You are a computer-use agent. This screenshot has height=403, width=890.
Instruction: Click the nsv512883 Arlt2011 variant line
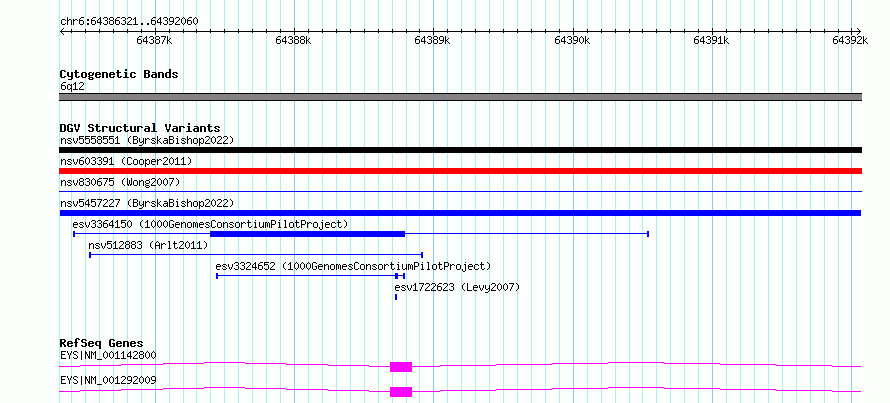pos(256,255)
